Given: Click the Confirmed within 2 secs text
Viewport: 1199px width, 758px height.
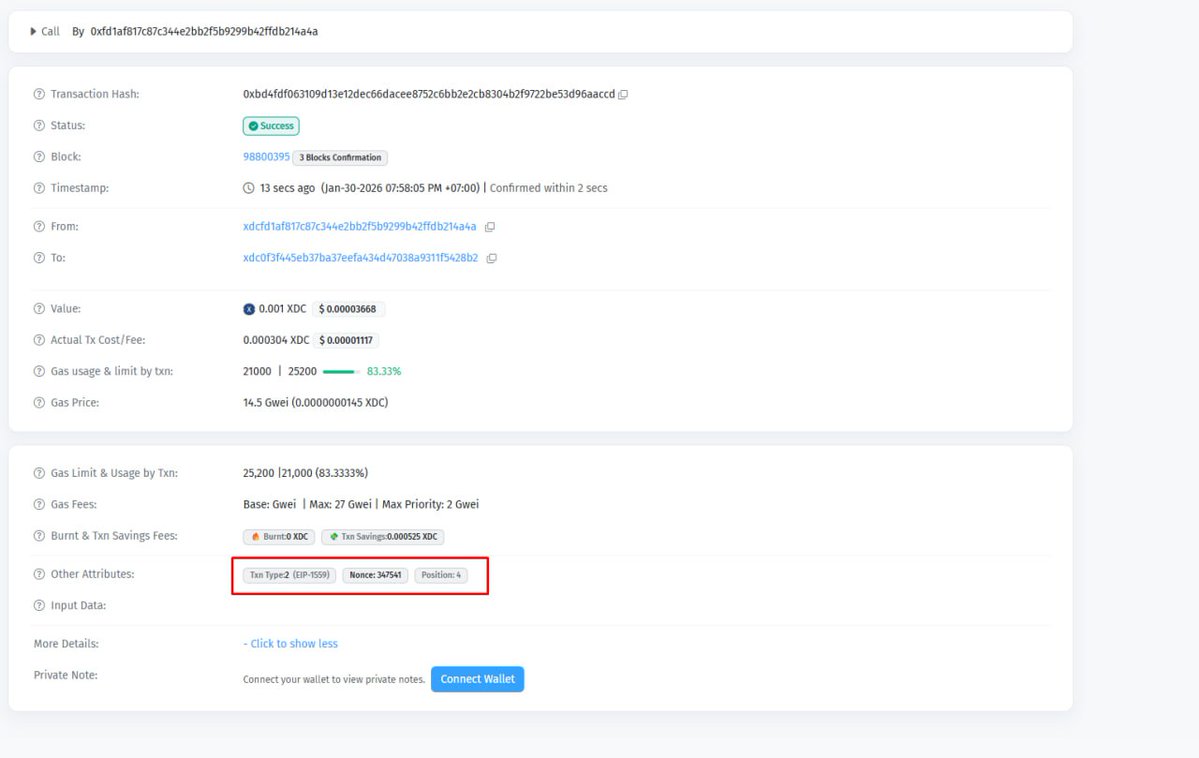Looking at the screenshot, I should (548, 188).
